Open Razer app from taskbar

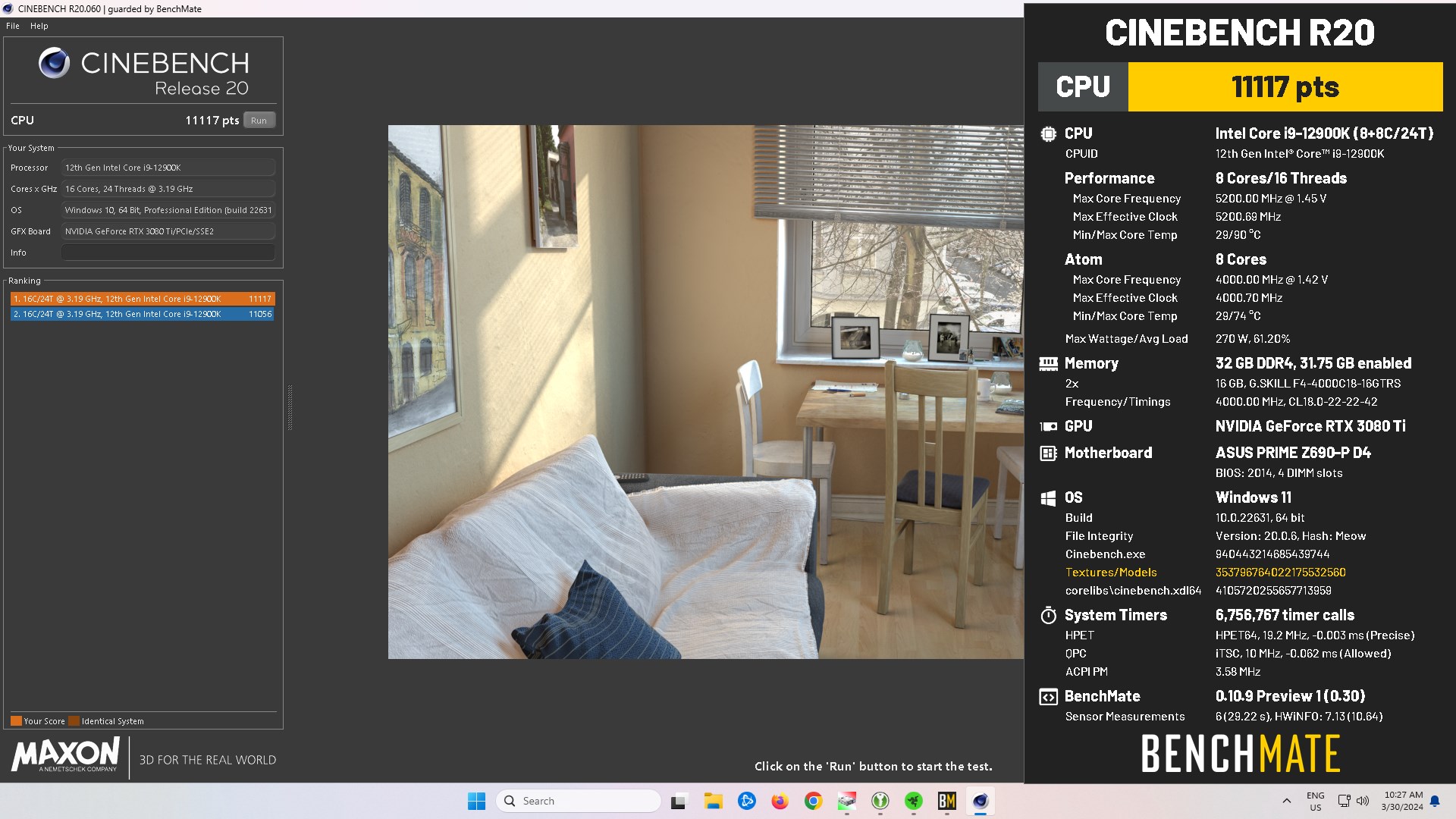coord(914,801)
